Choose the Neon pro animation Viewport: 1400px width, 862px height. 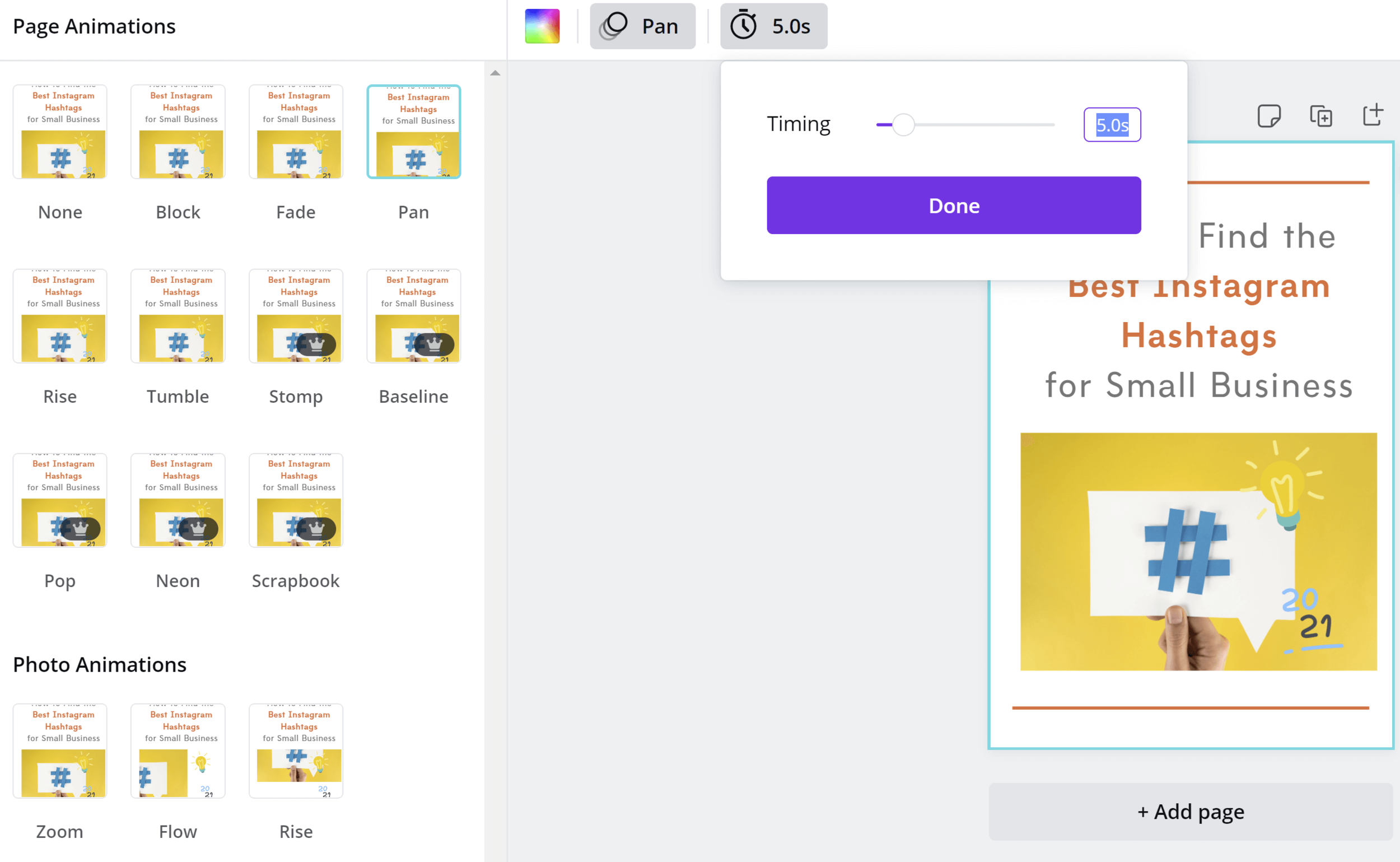pyautogui.click(x=178, y=500)
